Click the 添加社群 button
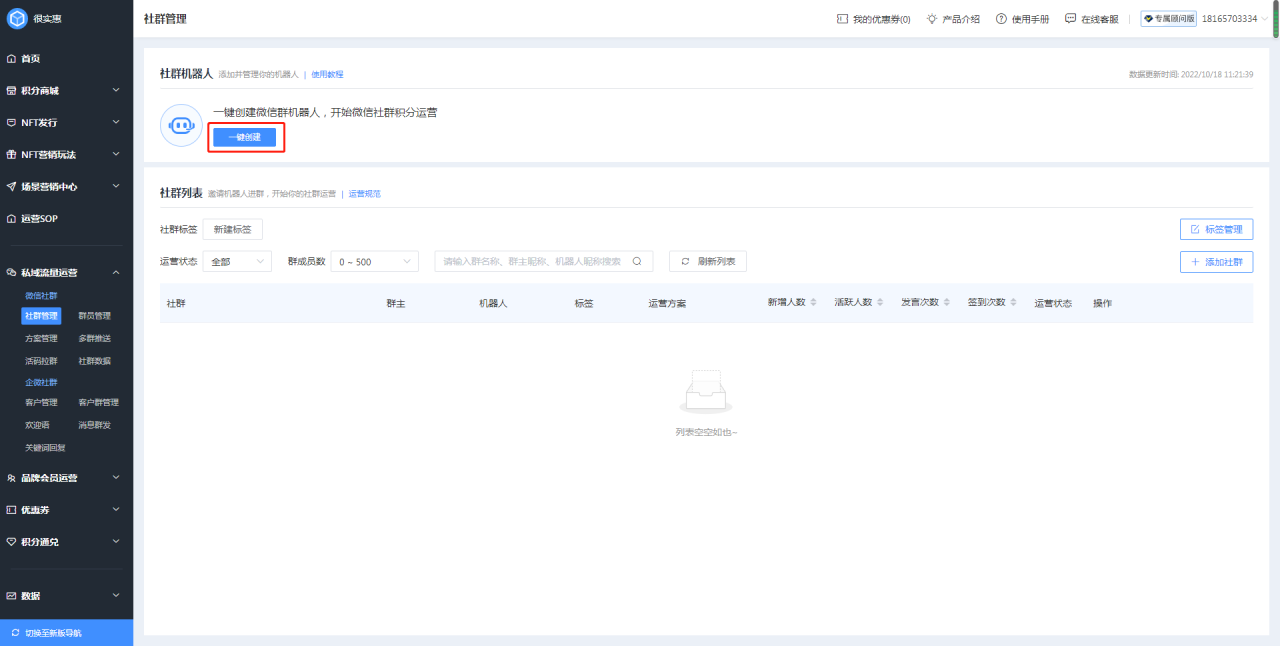 click(x=1216, y=261)
